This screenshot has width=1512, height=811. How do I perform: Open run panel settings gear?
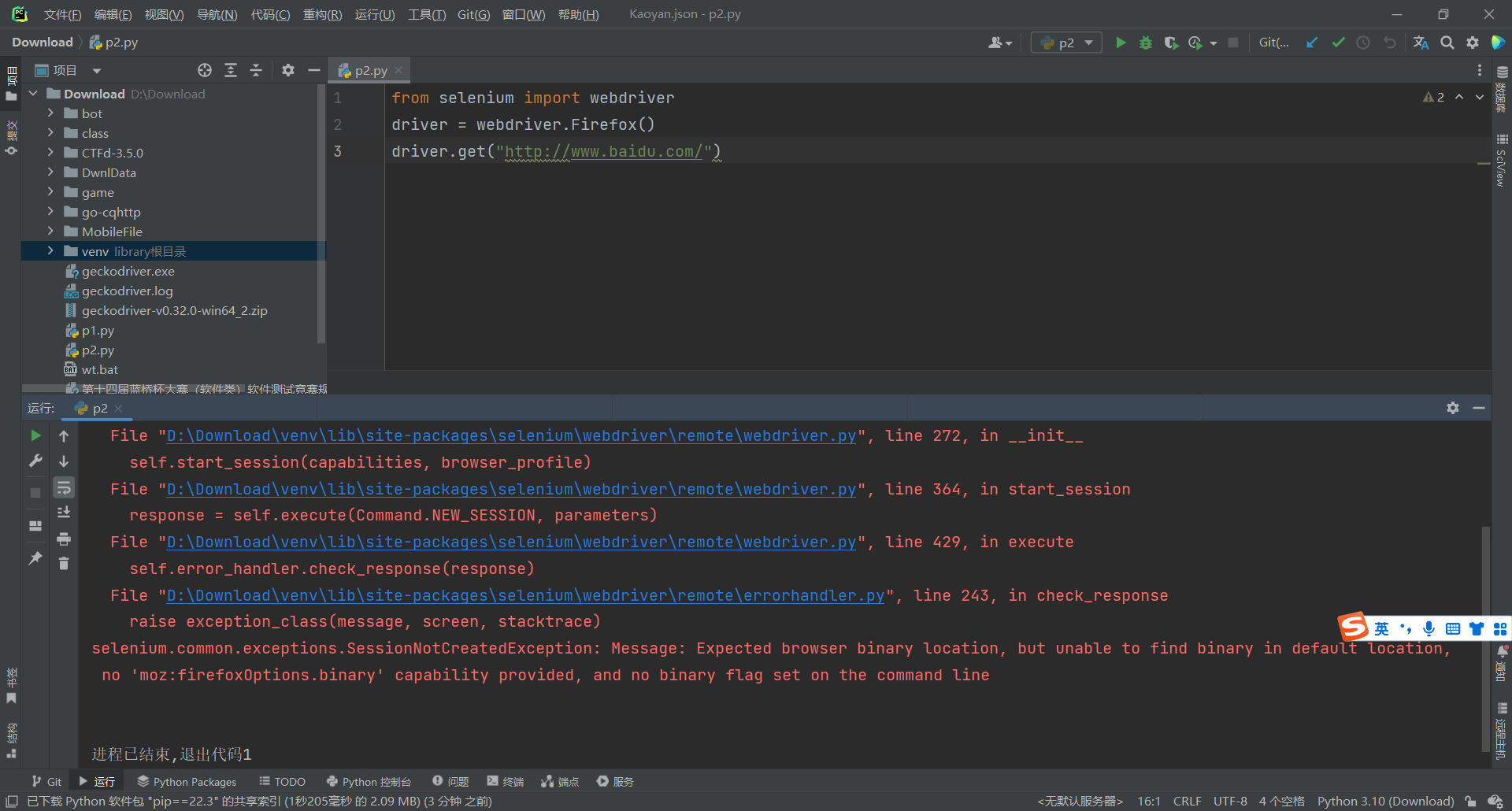click(1453, 408)
